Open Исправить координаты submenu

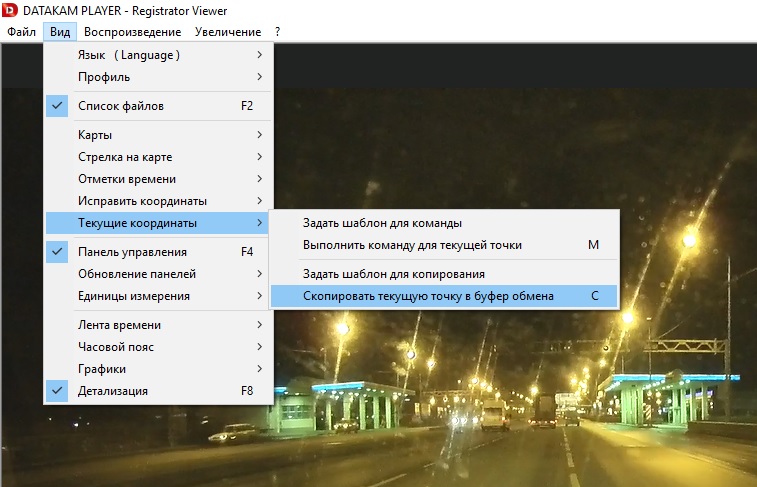point(158,201)
